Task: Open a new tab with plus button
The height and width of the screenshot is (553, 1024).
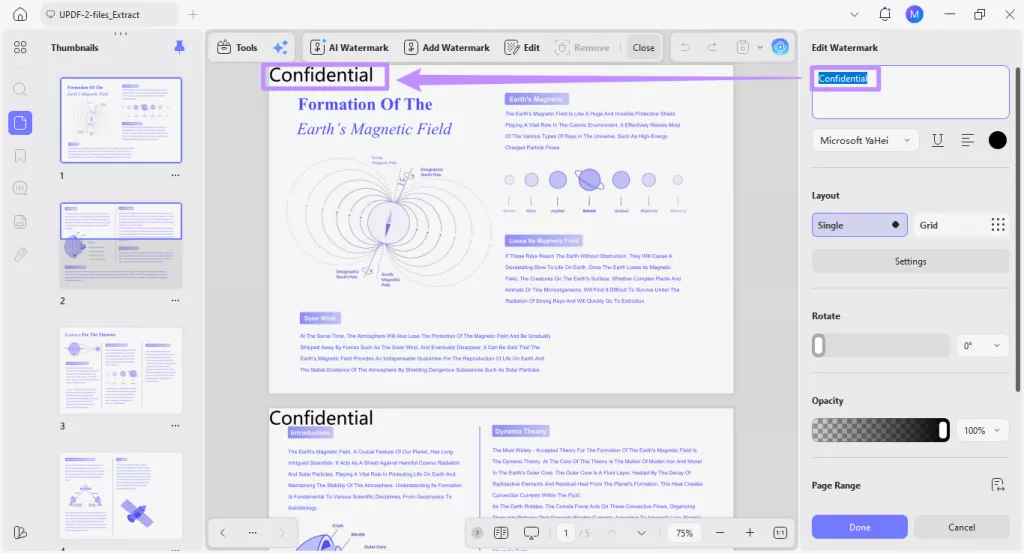Action: click(193, 14)
